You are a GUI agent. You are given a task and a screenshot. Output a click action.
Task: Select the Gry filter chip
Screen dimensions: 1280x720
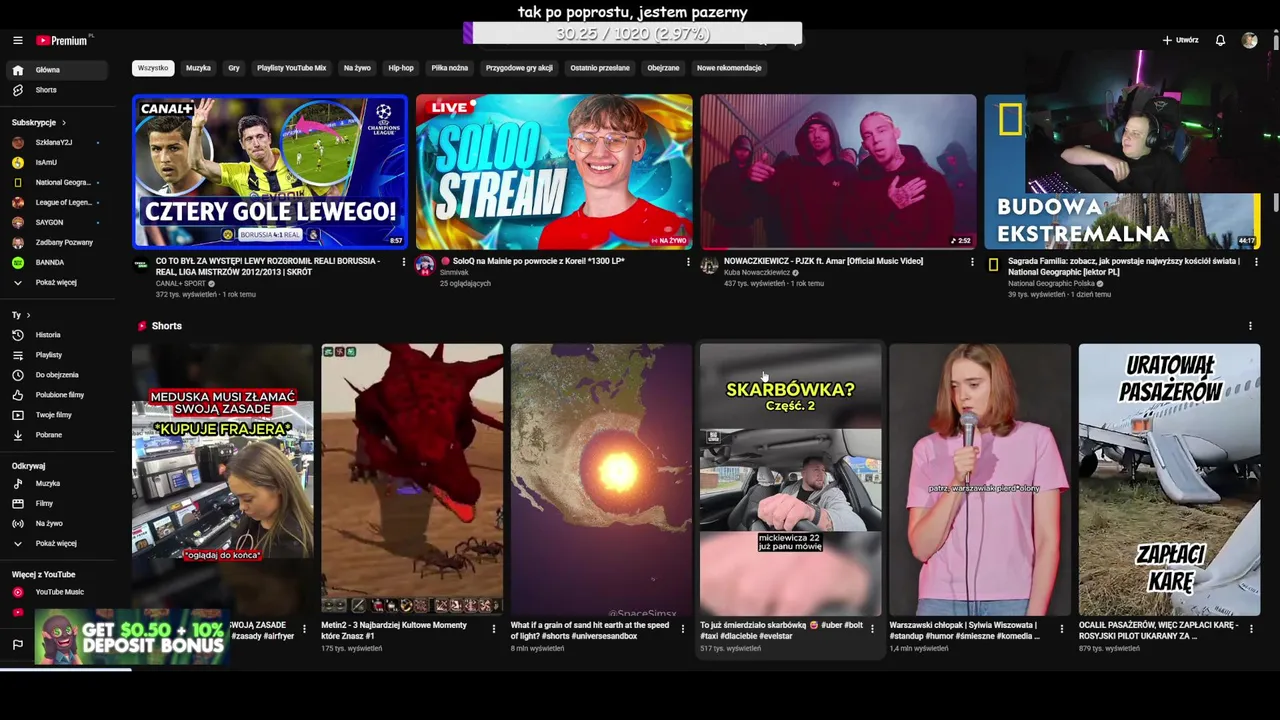pyautogui.click(x=234, y=68)
